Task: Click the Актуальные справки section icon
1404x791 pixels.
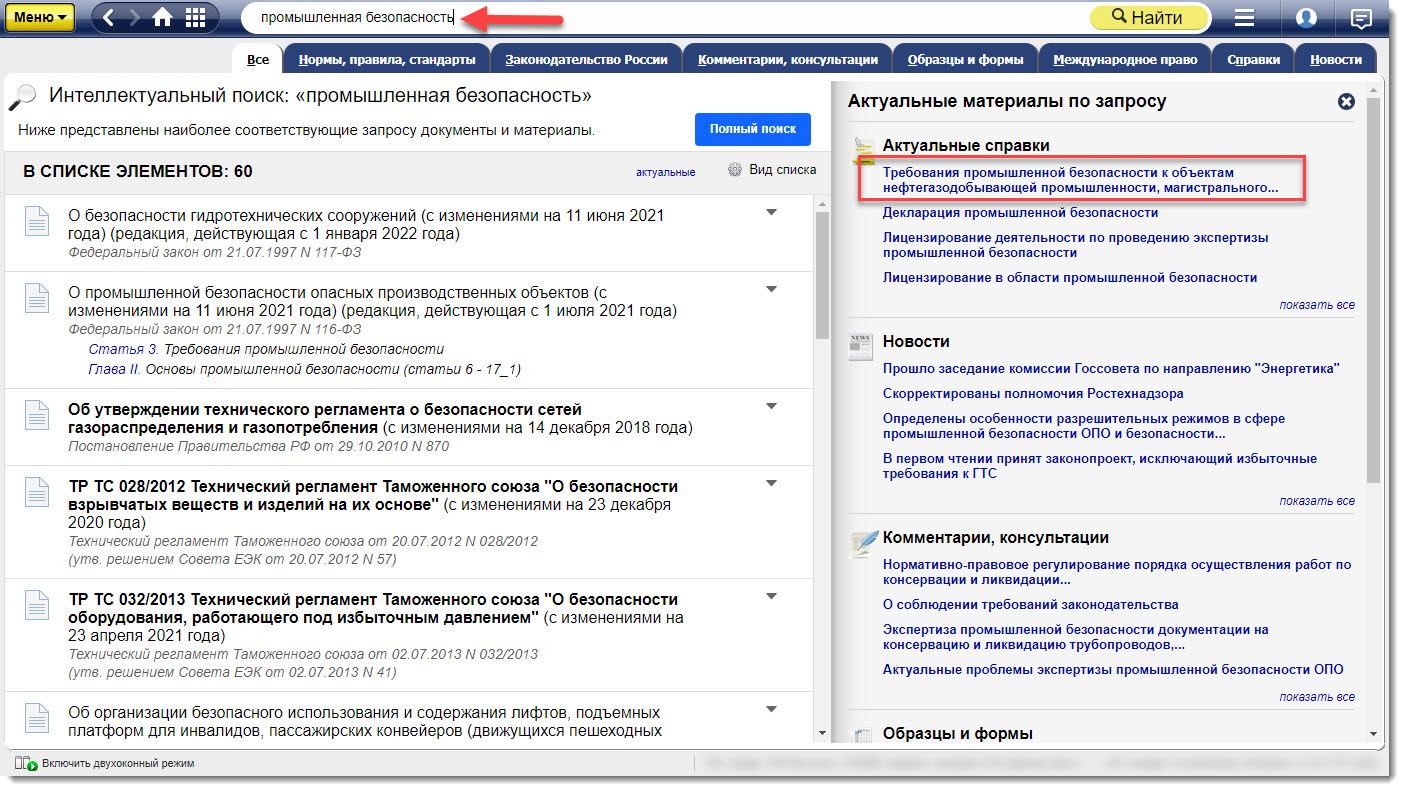Action: [x=862, y=149]
